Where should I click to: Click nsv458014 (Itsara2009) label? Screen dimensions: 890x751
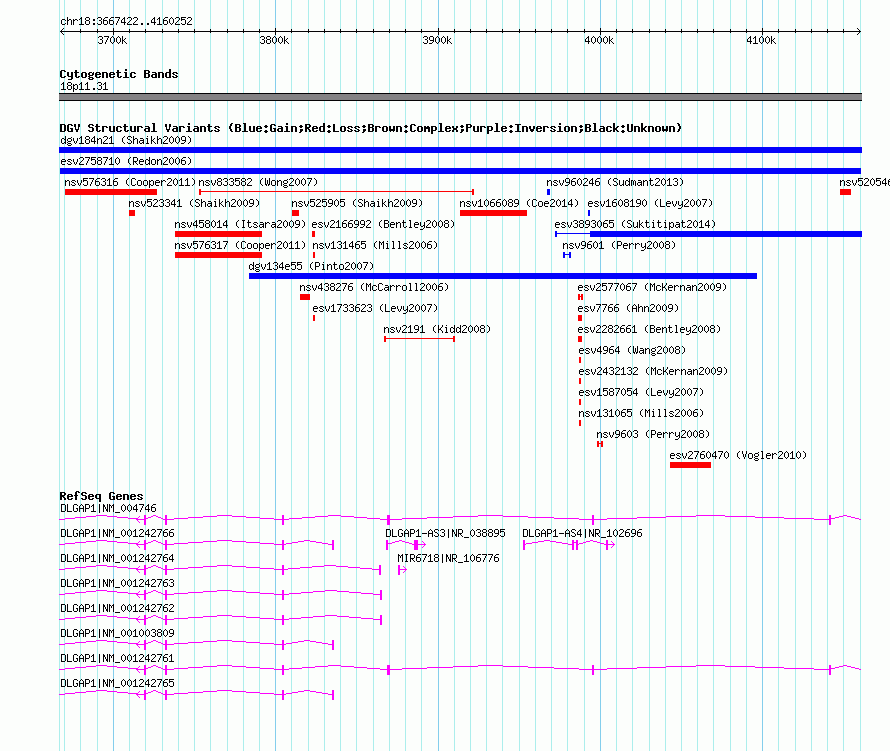pyautogui.click(x=240, y=224)
